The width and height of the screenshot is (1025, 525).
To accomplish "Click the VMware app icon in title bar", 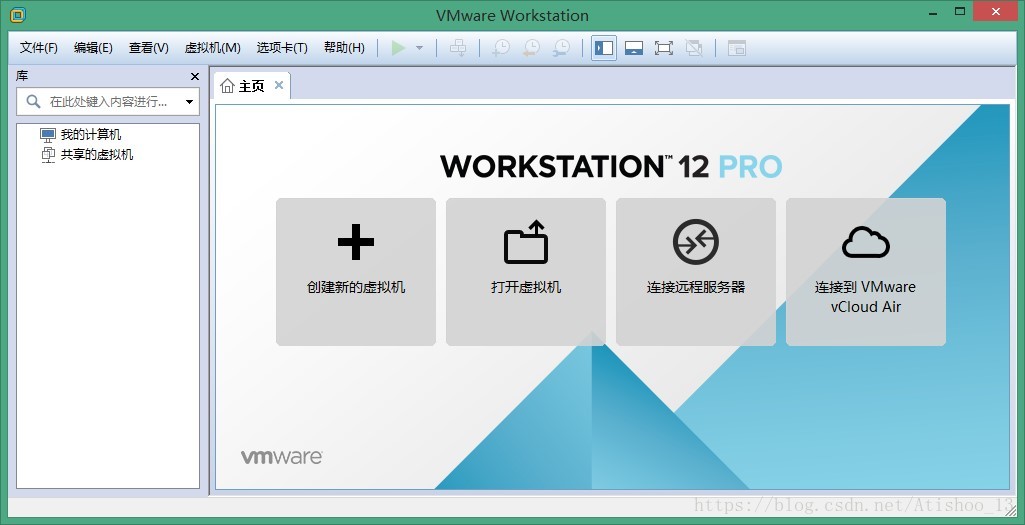I will 17,14.
